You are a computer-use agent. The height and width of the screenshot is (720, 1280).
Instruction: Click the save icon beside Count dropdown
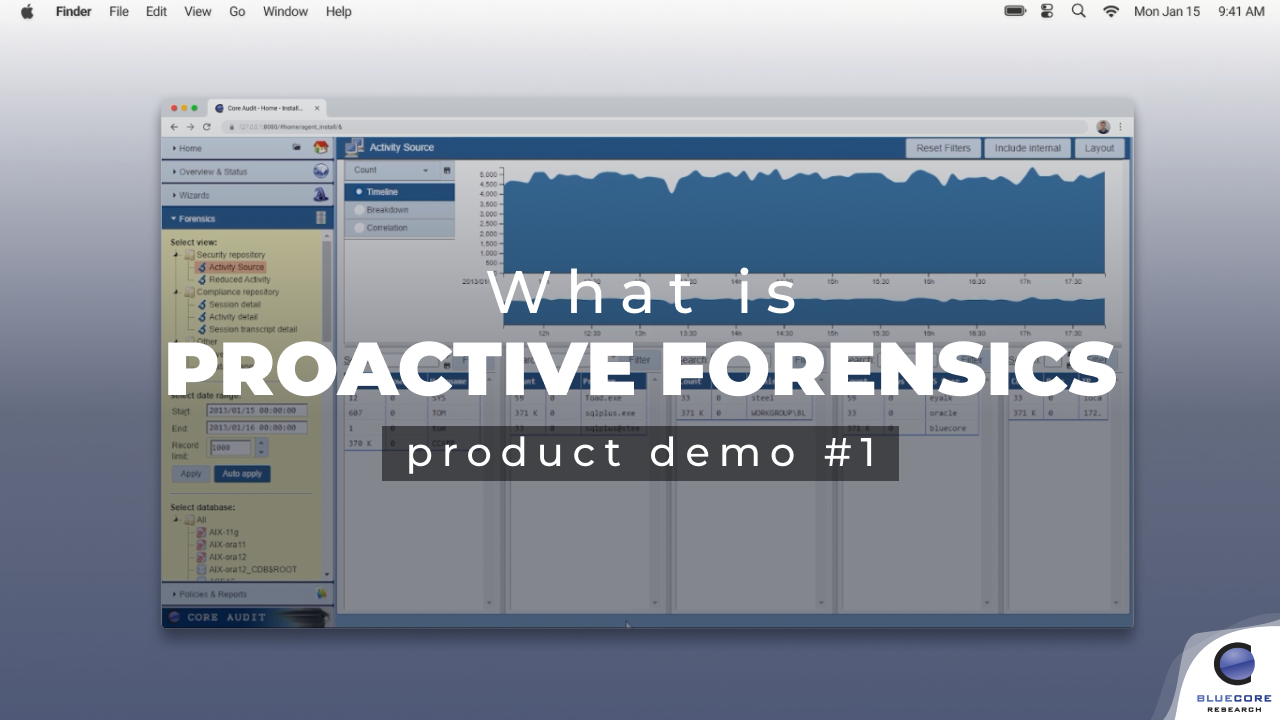(447, 171)
